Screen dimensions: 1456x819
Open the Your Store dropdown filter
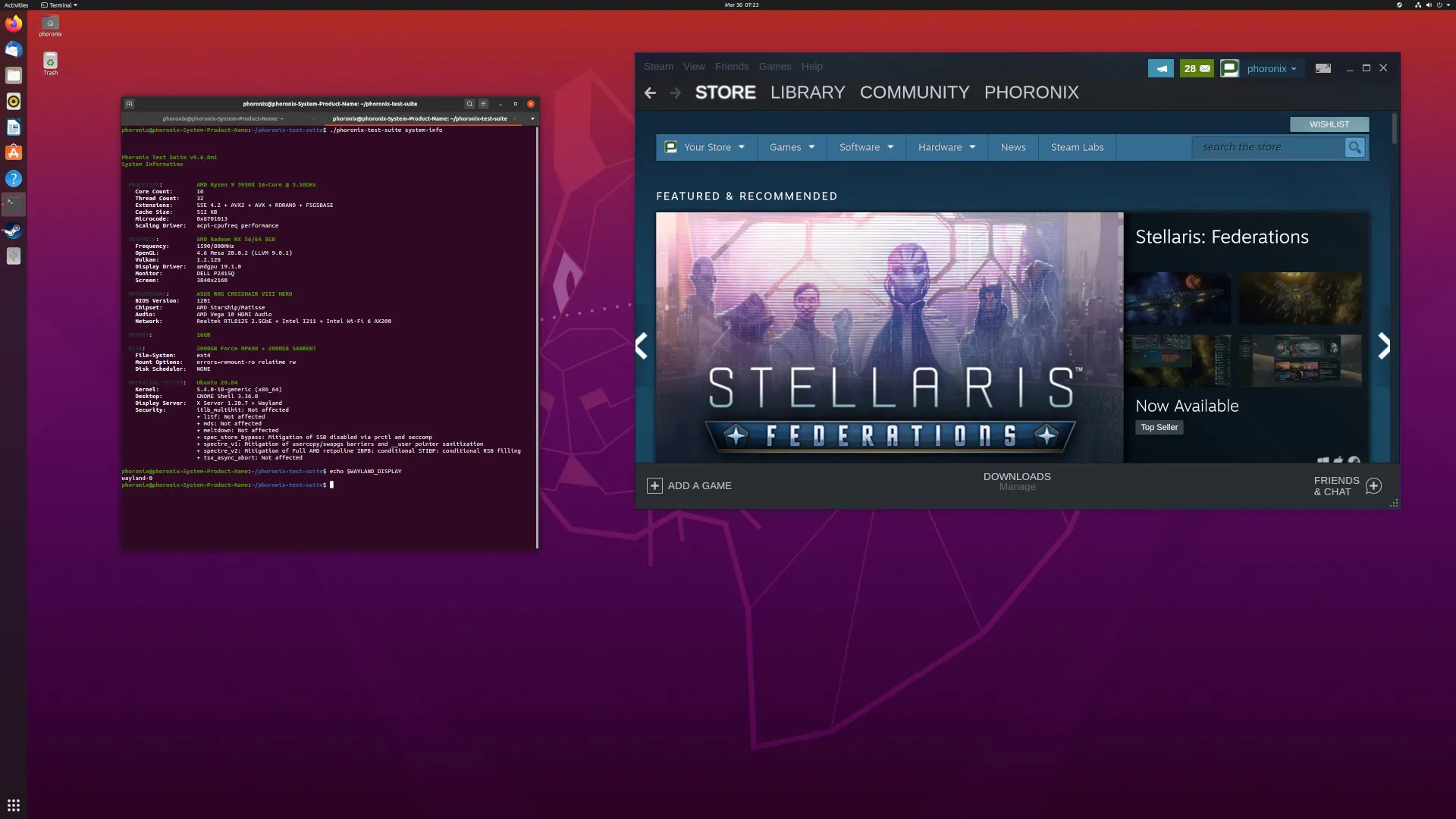[704, 147]
